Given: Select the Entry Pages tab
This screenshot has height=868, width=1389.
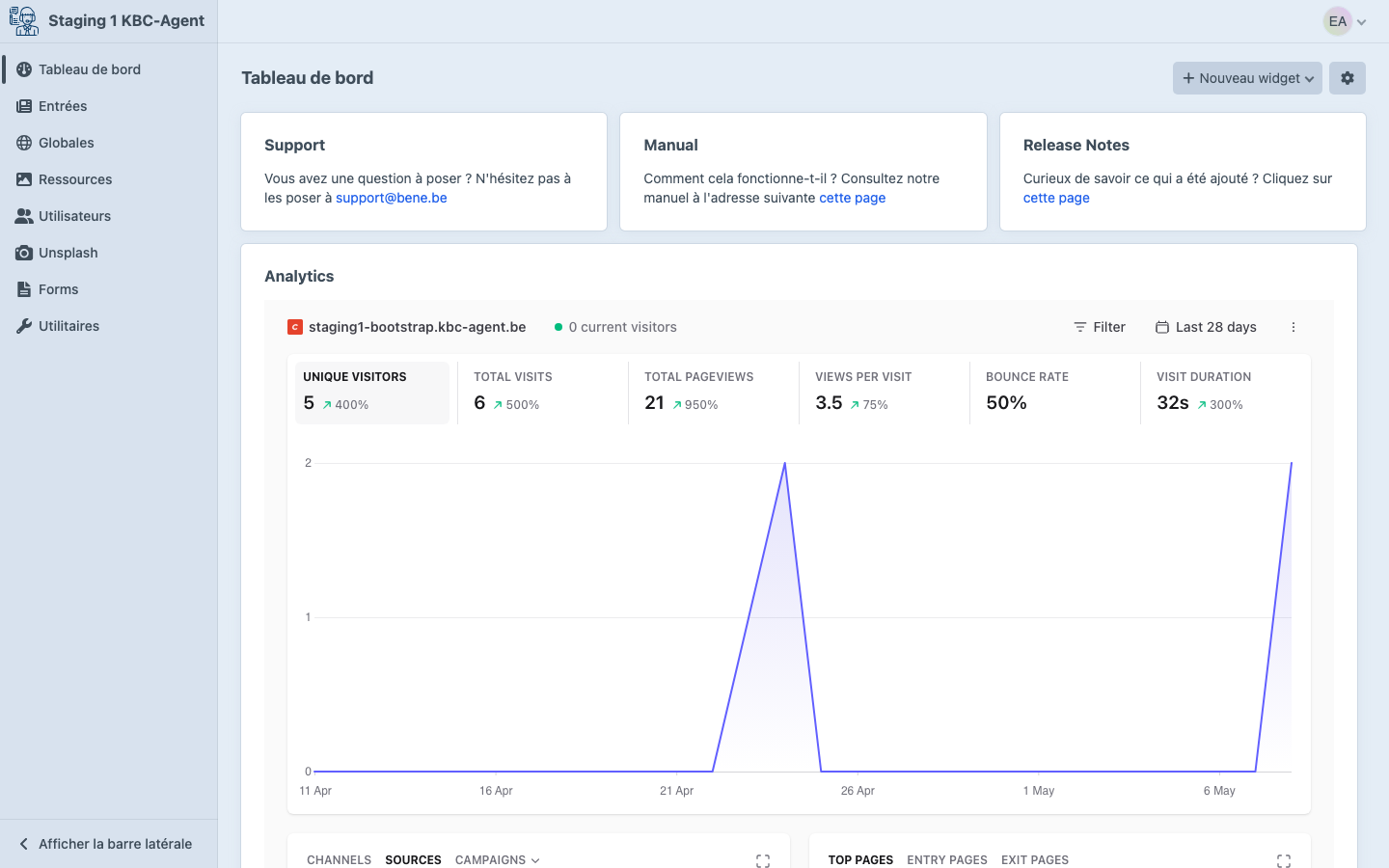Looking at the screenshot, I should click(x=947, y=859).
